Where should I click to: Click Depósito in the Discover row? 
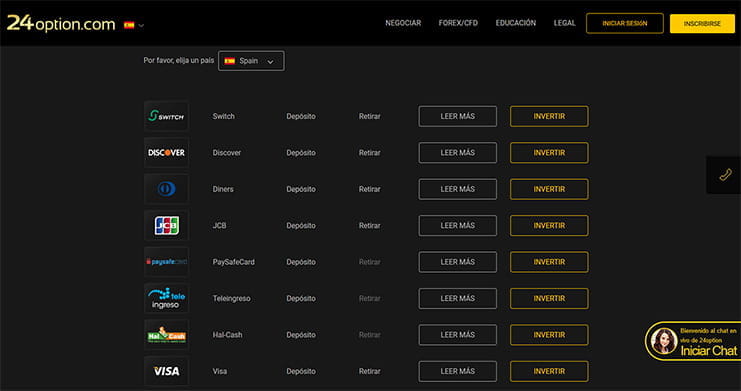point(301,153)
